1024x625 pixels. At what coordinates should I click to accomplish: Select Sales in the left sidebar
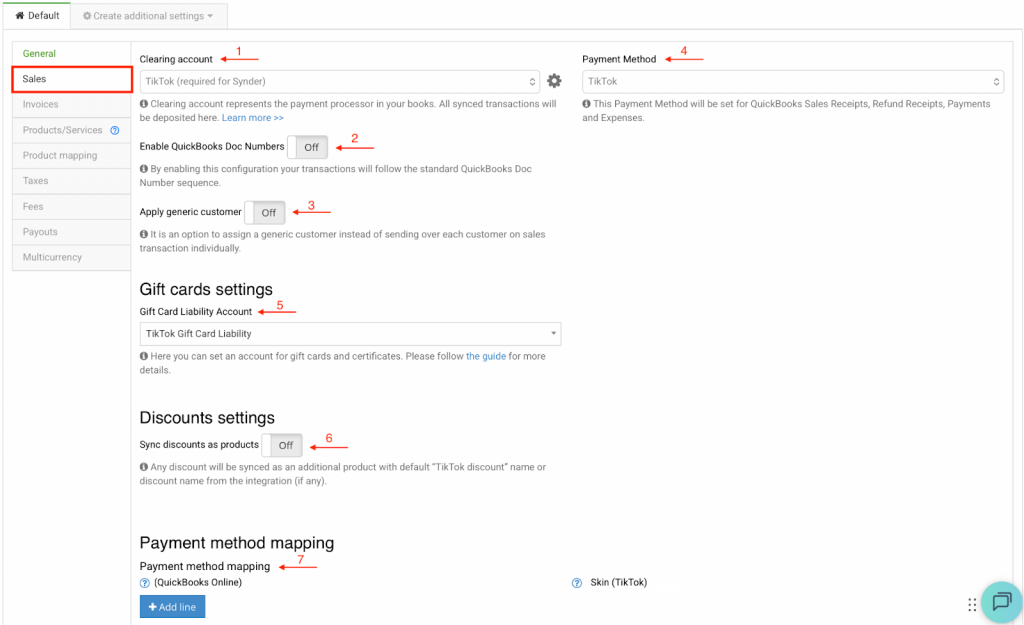[71, 79]
